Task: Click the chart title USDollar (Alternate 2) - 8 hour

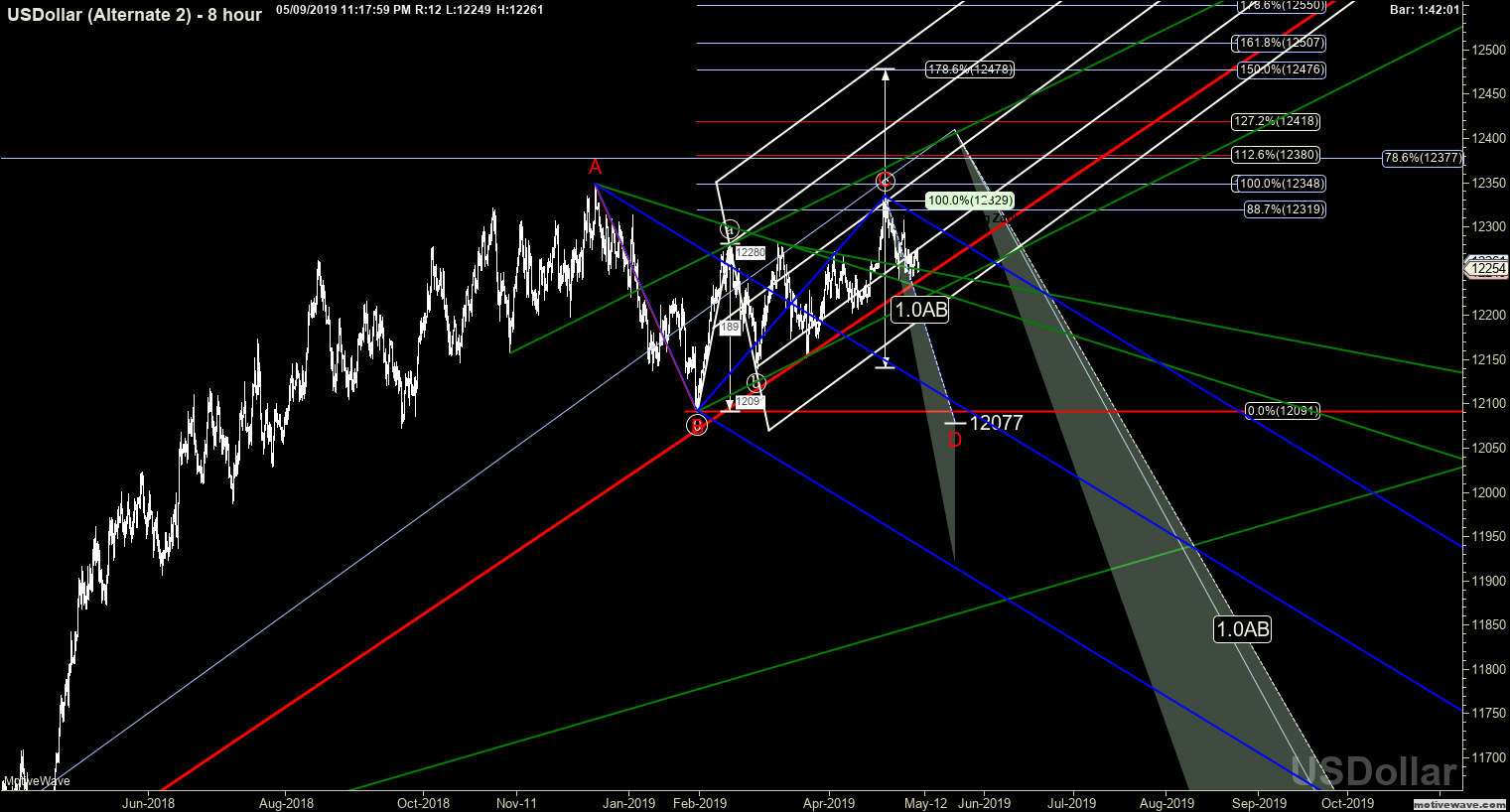Action: pyautogui.click(x=135, y=15)
